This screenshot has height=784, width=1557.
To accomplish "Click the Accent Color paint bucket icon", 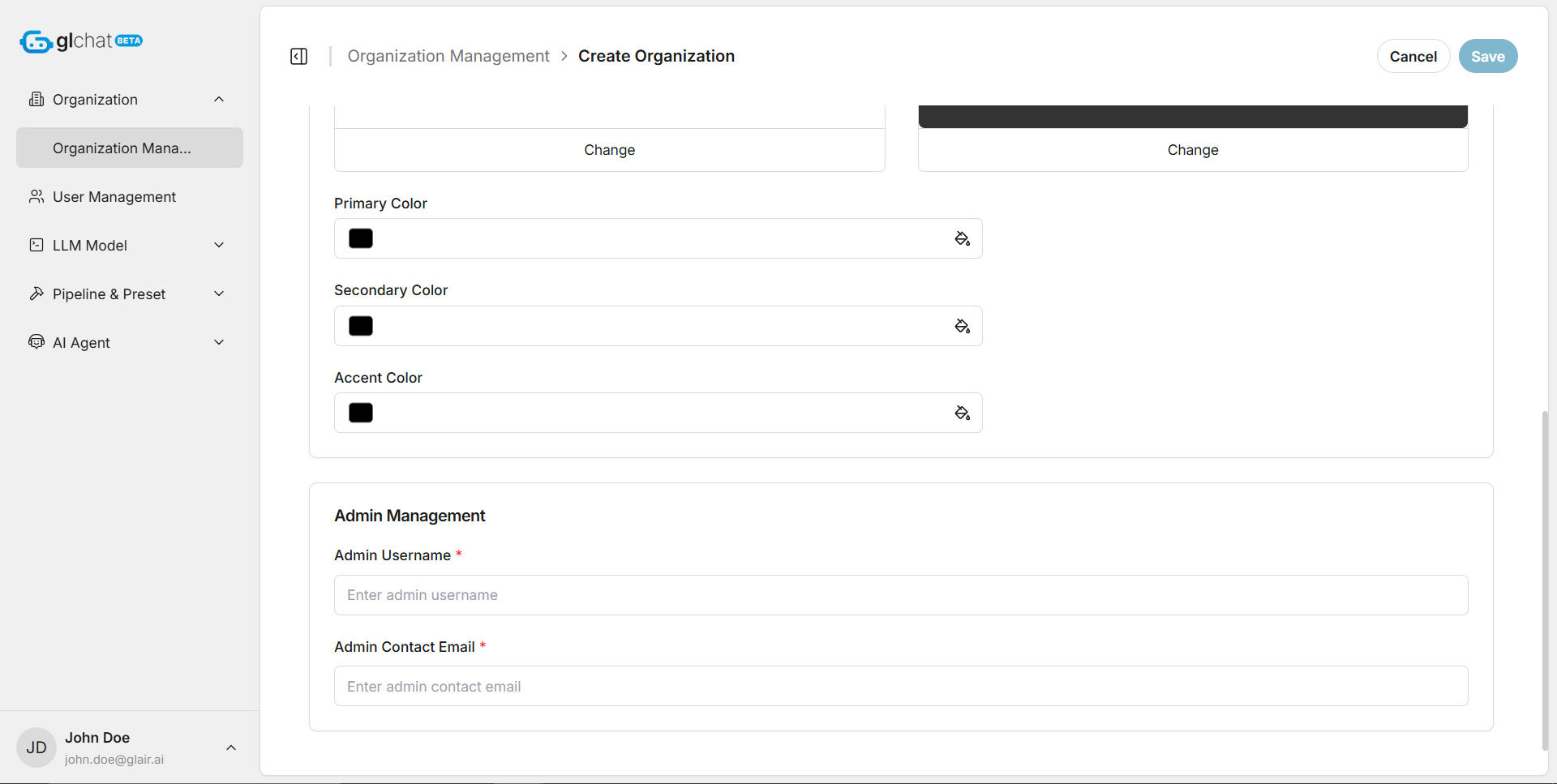I will pos(962,413).
